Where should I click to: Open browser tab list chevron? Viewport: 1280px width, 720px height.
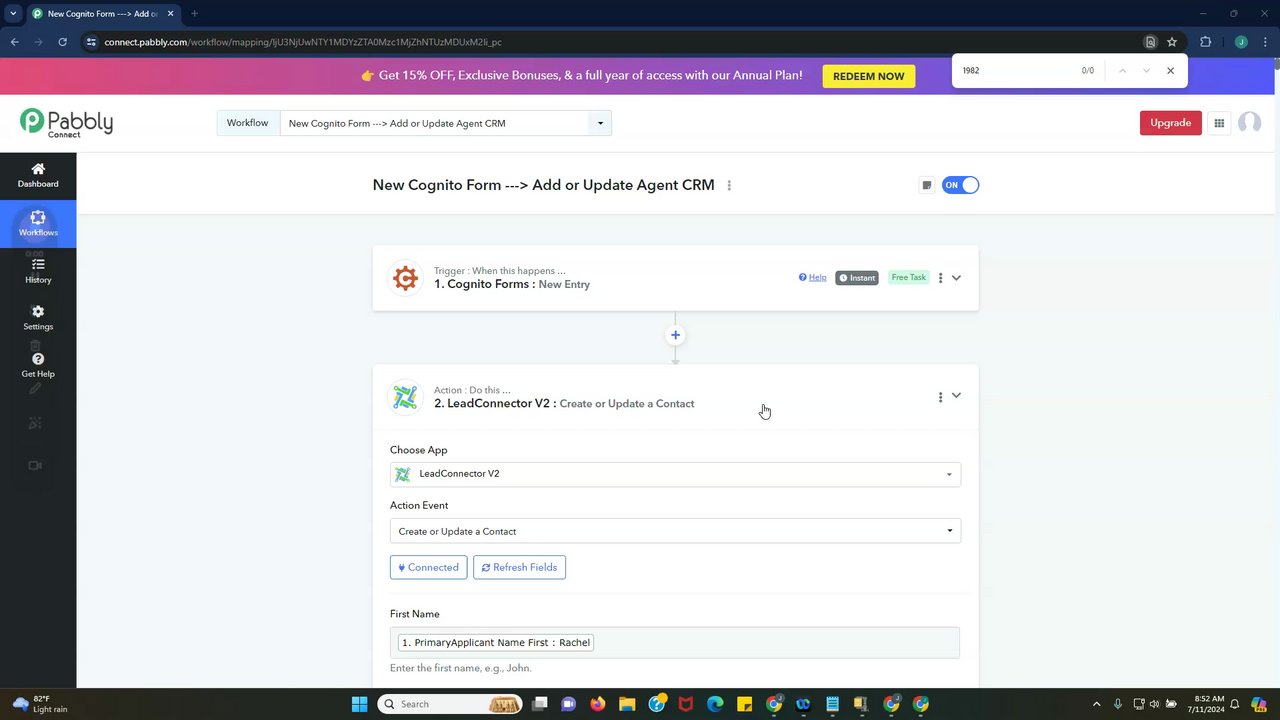13,14
